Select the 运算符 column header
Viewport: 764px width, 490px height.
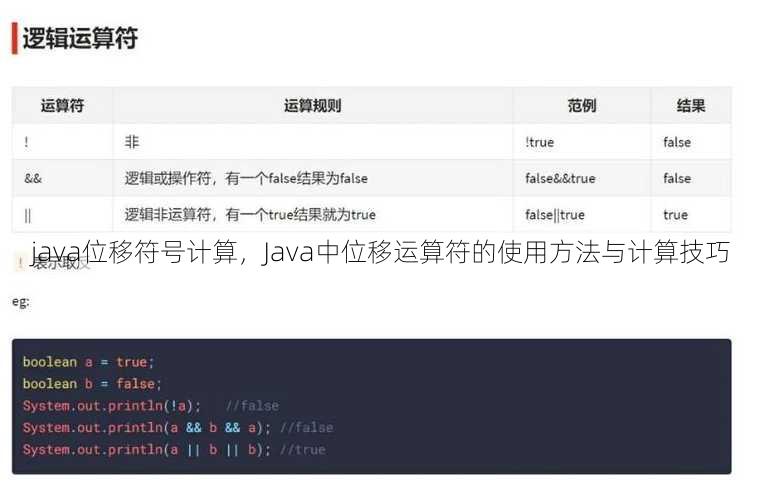(62, 105)
